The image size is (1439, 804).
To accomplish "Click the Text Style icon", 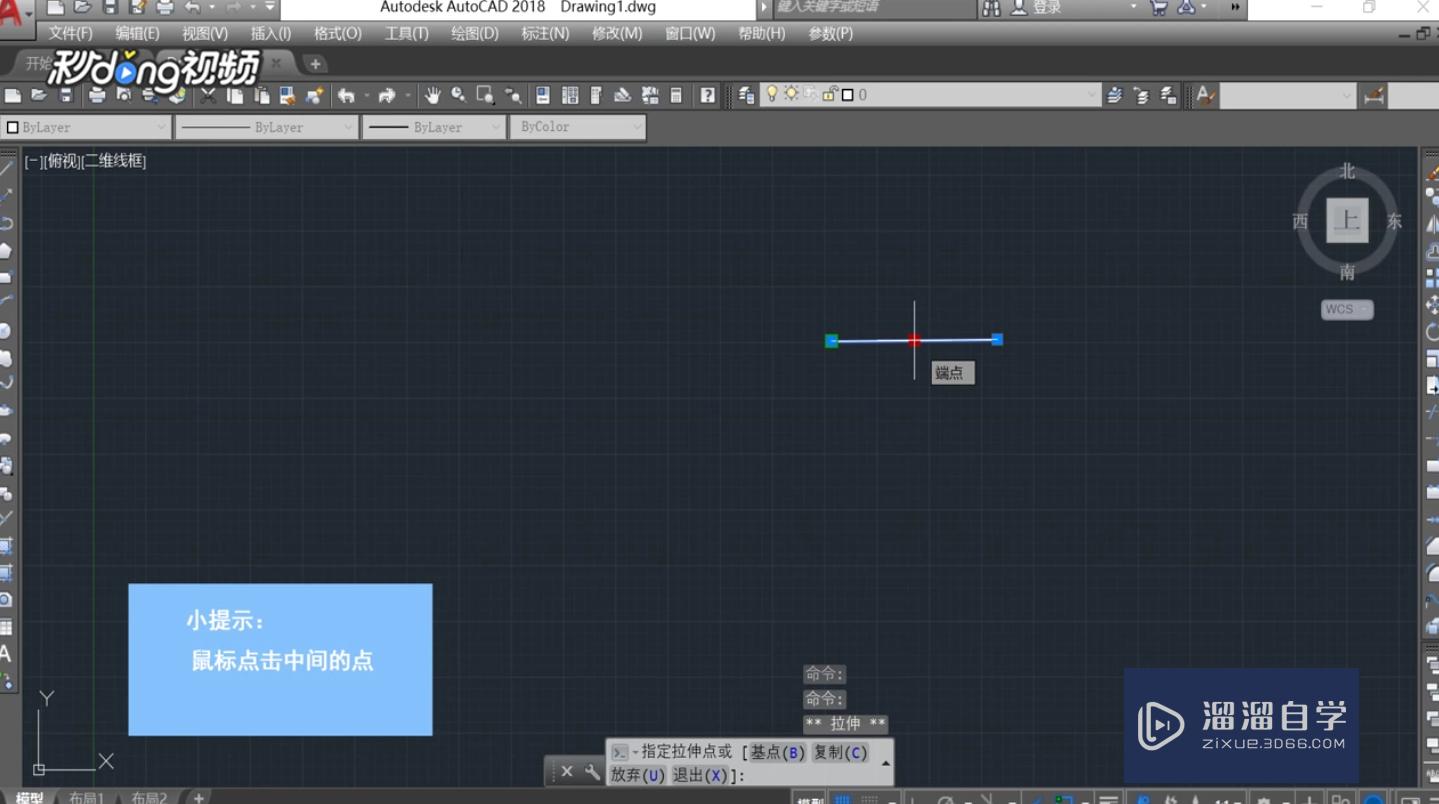I will click(1206, 96).
